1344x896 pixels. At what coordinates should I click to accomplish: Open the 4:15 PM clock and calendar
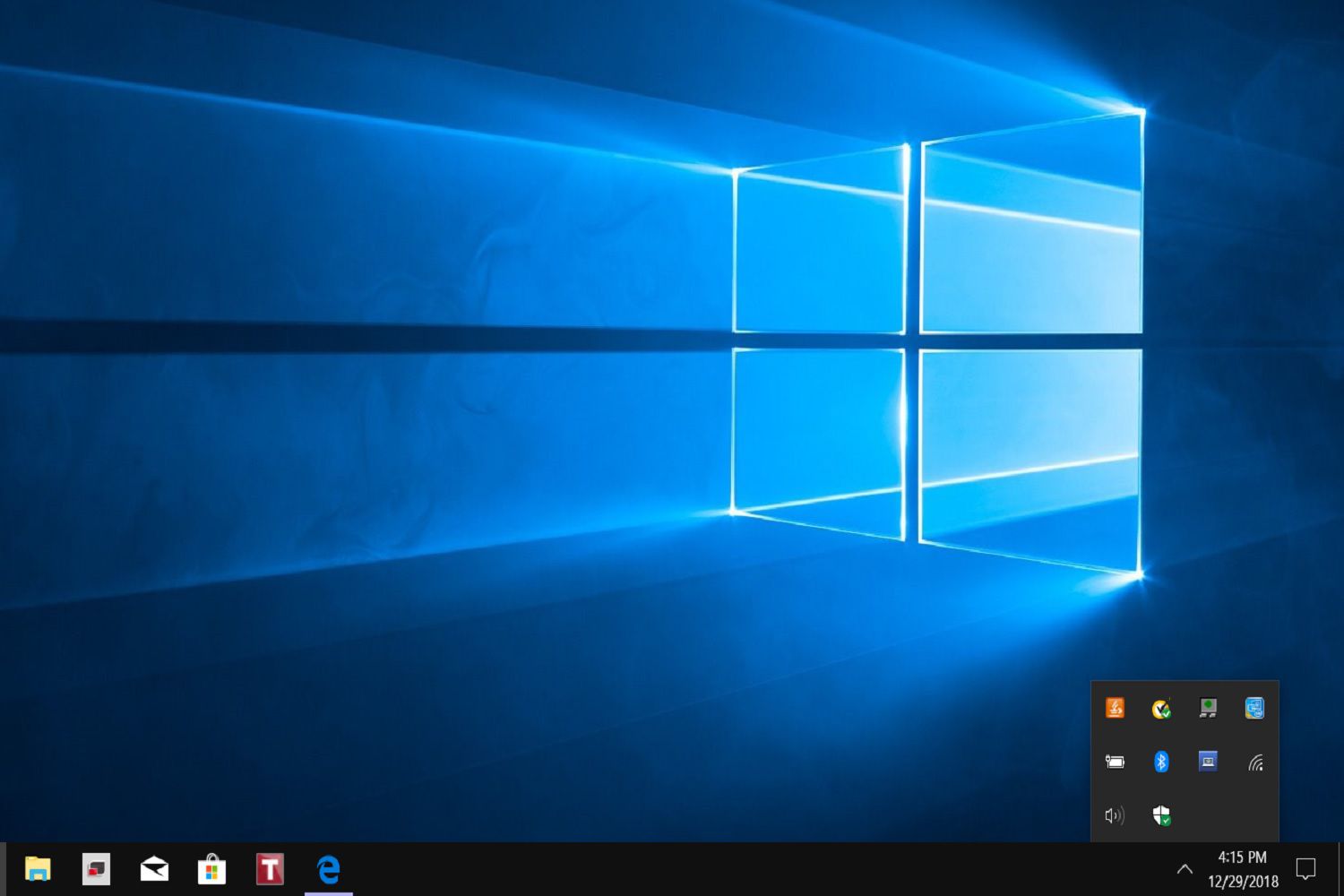pos(1243,869)
